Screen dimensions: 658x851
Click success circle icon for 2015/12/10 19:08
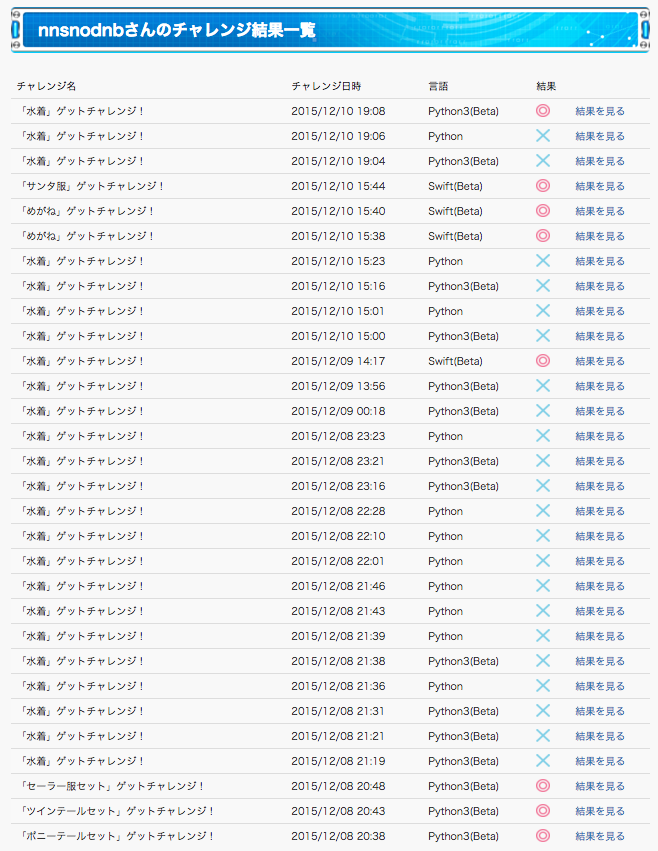[543, 111]
